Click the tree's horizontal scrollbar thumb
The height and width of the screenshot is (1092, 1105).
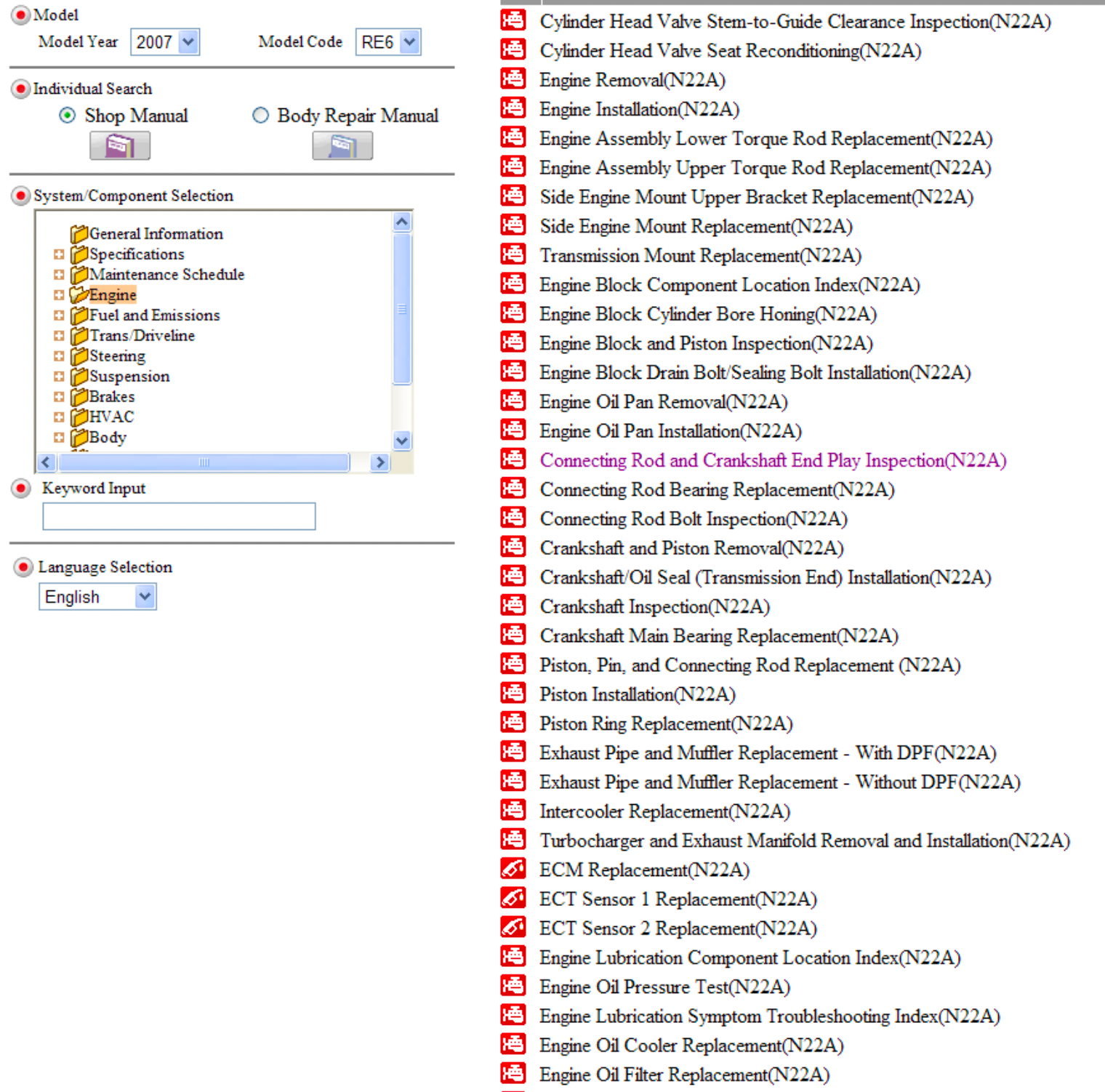pos(204,462)
